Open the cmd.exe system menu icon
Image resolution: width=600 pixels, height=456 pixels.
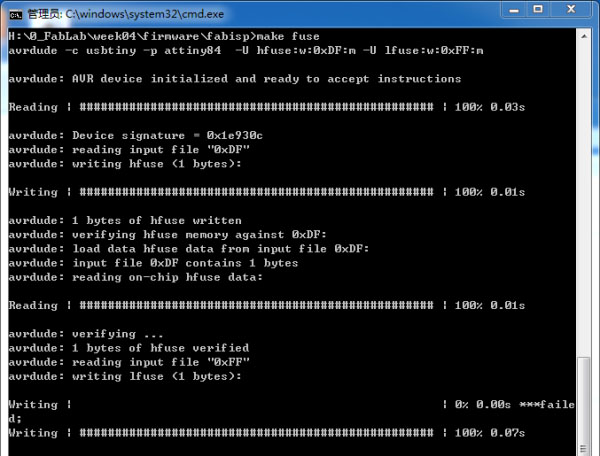[x=16, y=15]
